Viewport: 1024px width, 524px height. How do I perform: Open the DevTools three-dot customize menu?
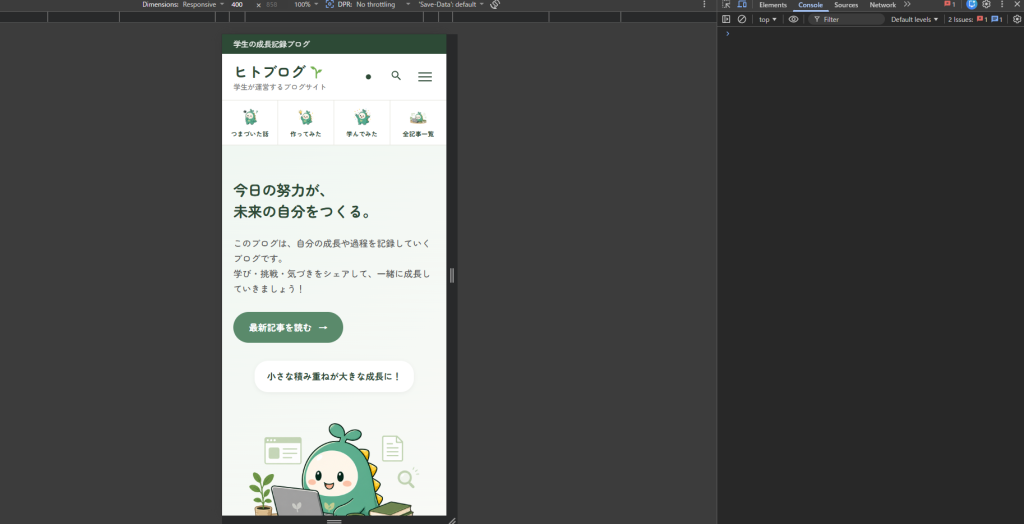point(1002,5)
